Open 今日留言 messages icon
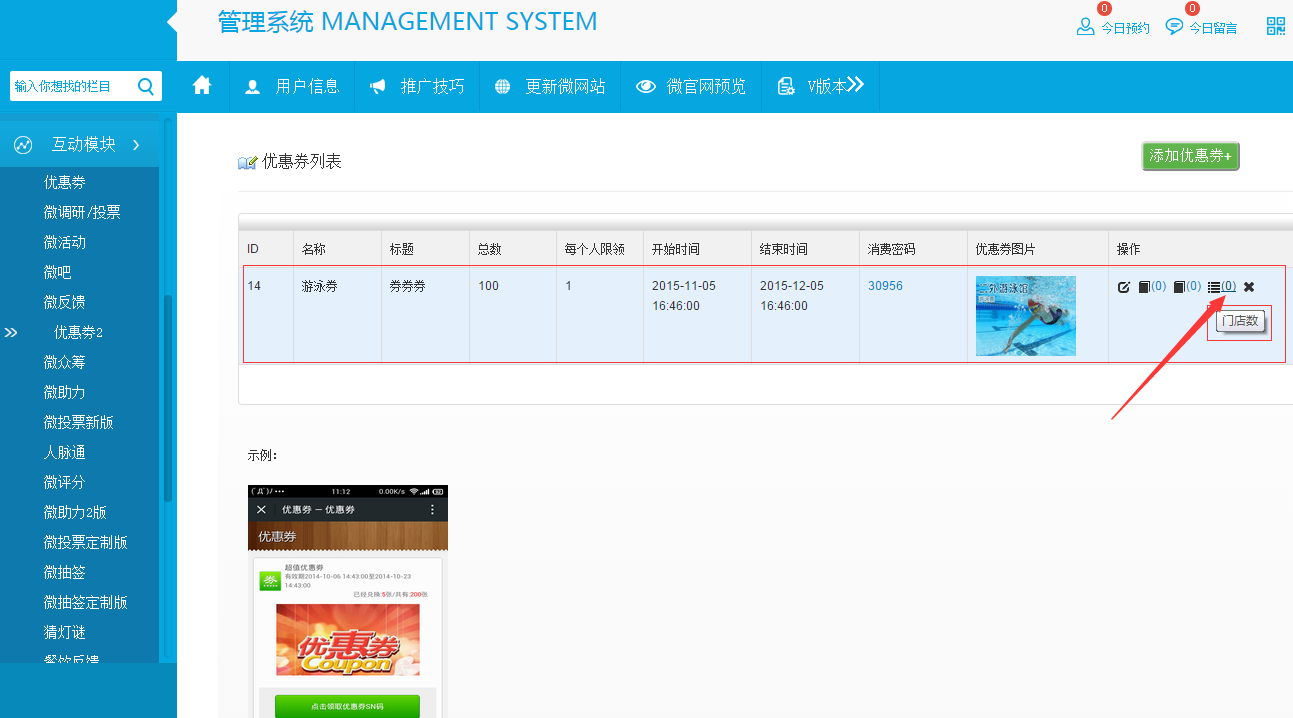 [x=1174, y=27]
